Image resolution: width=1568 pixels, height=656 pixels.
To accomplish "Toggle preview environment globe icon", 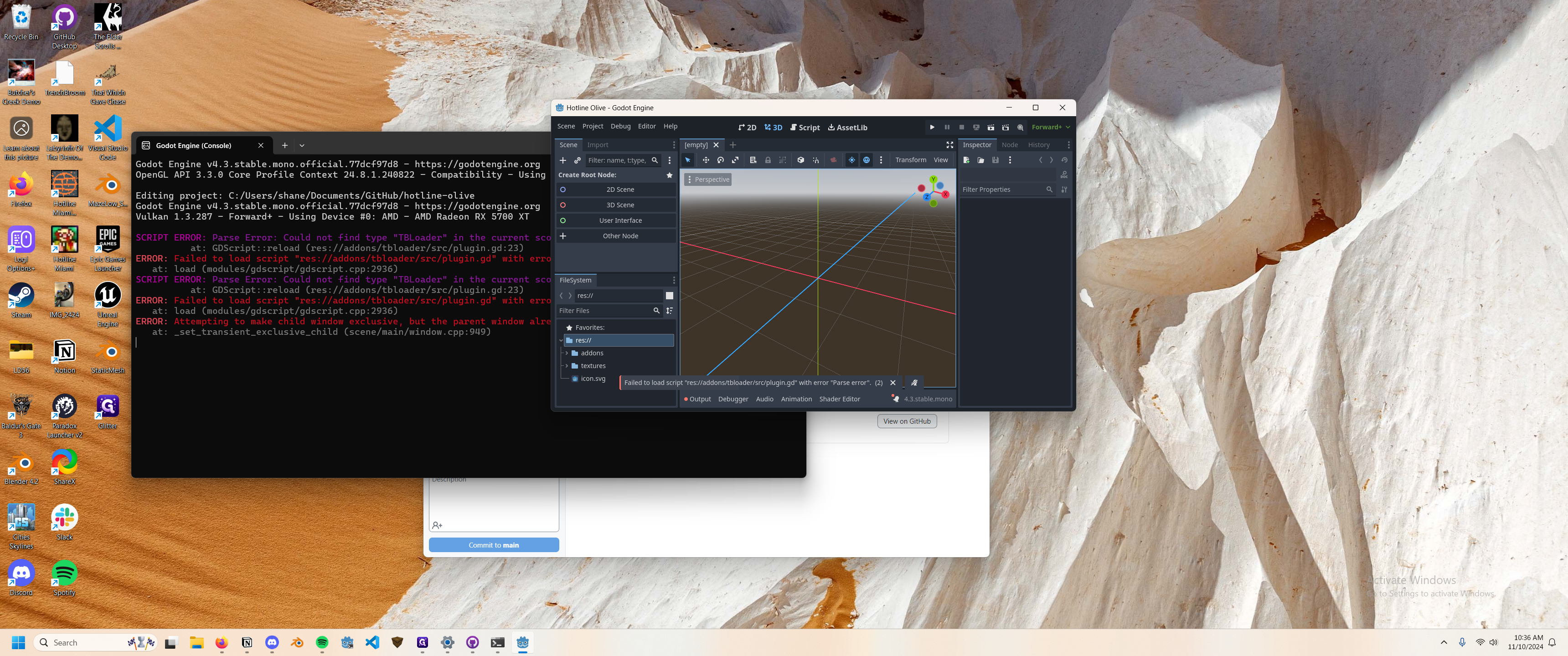I will (866, 160).
